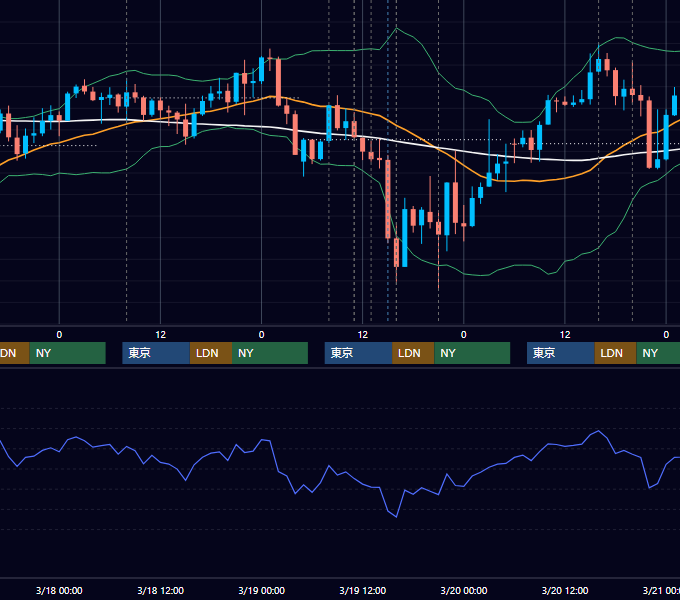Image resolution: width=680 pixels, height=600 pixels.
Task: Select the NY session block ending near 3/19 00:00
Action: pos(270,353)
